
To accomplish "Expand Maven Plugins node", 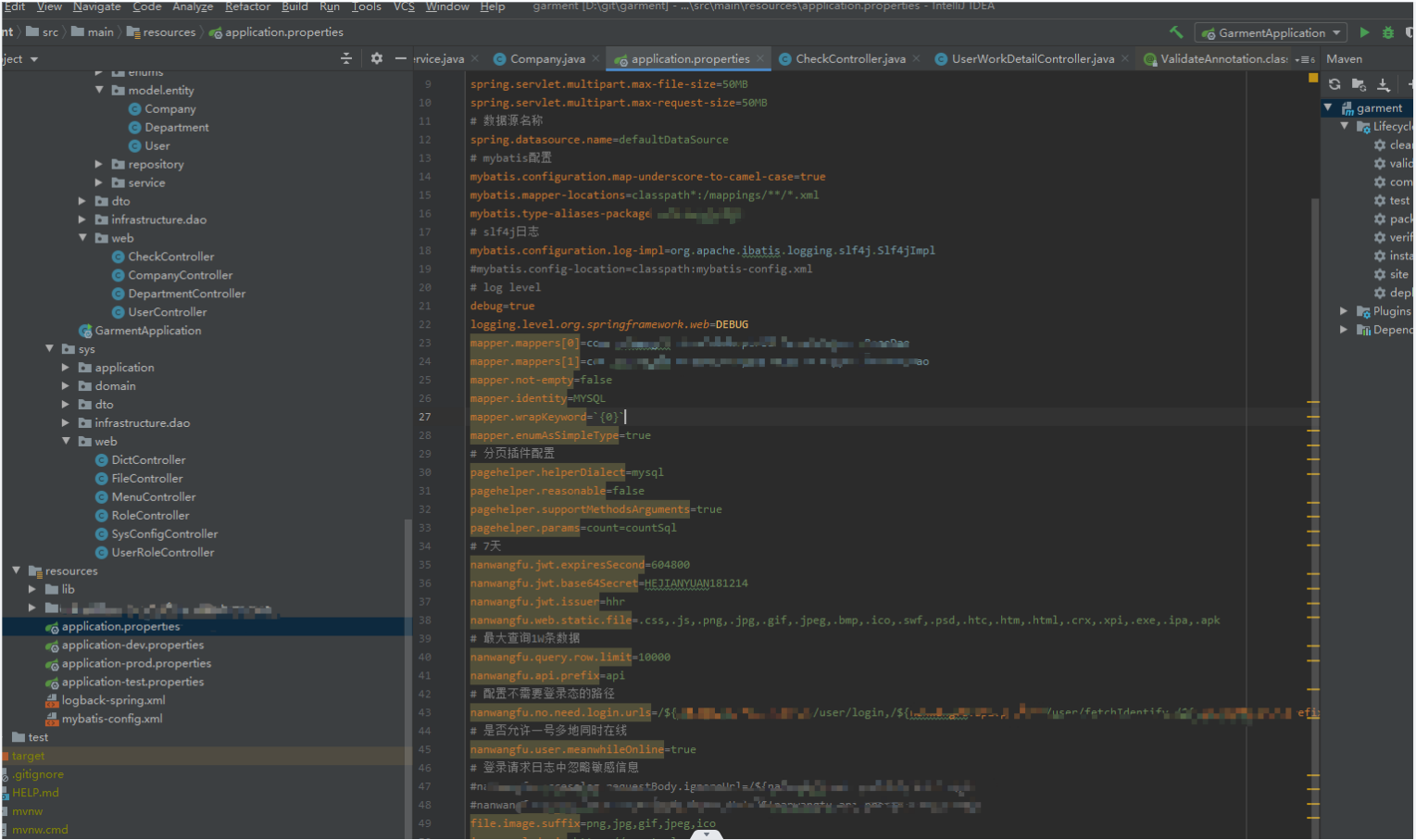I will click(1344, 312).
